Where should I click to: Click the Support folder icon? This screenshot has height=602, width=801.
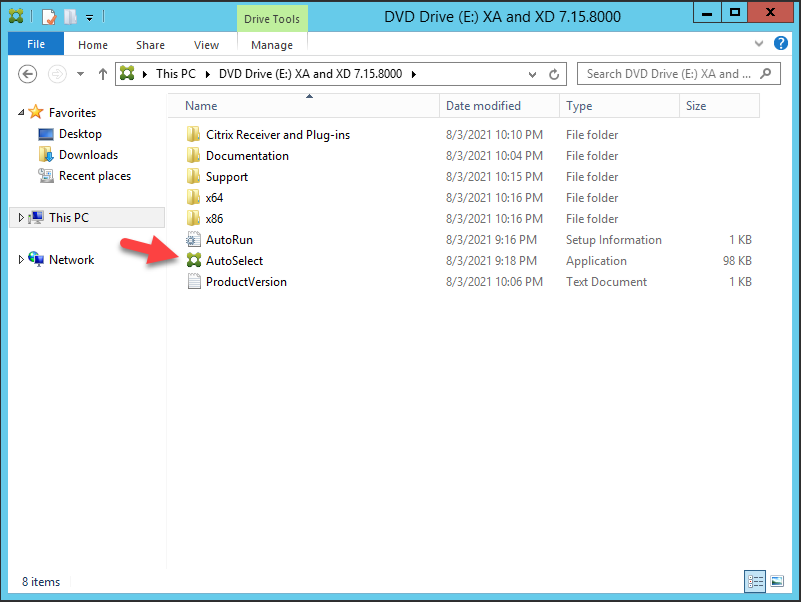point(193,176)
